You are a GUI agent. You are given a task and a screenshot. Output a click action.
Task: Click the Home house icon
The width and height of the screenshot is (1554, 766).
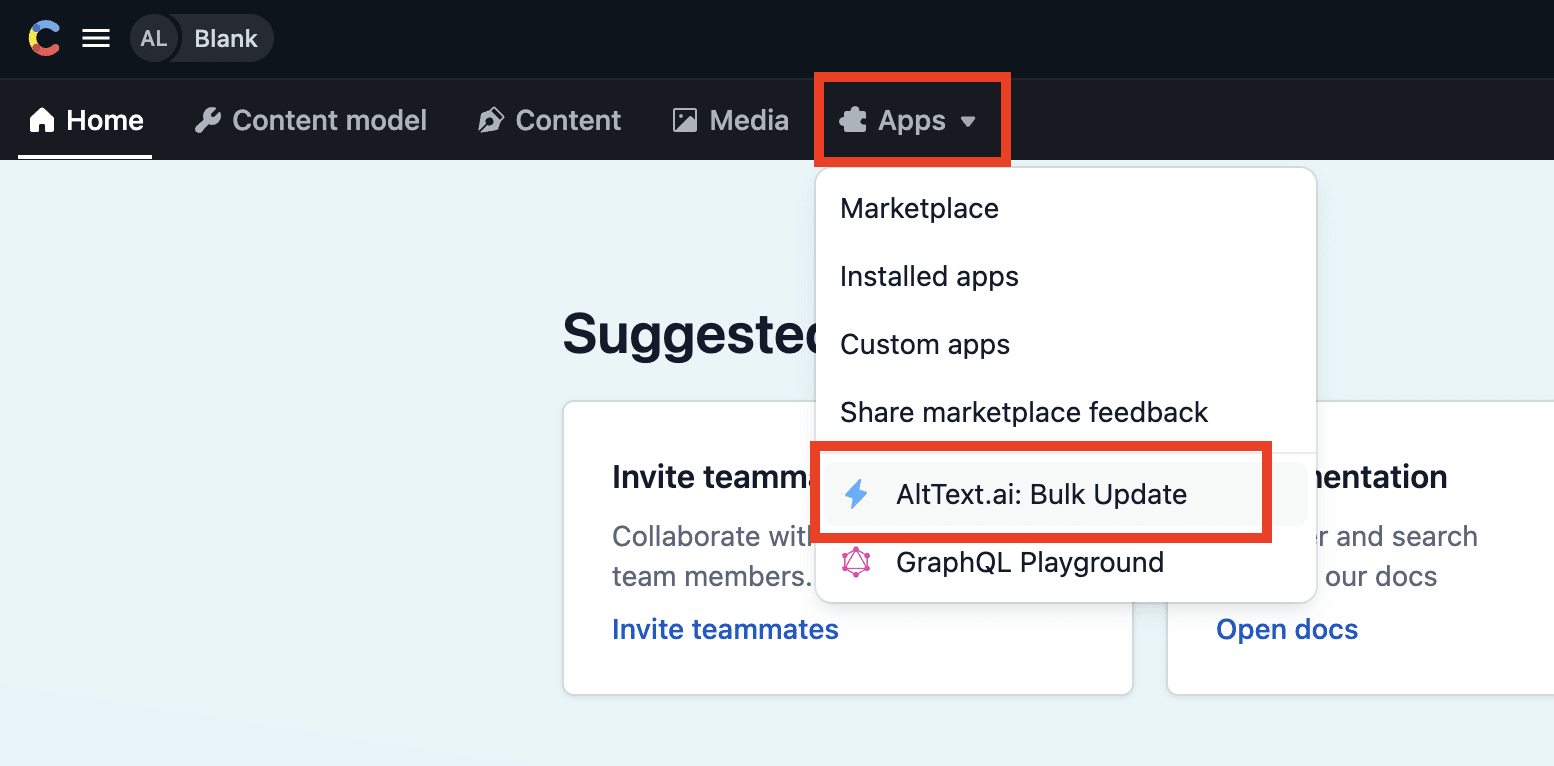[42, 121]
